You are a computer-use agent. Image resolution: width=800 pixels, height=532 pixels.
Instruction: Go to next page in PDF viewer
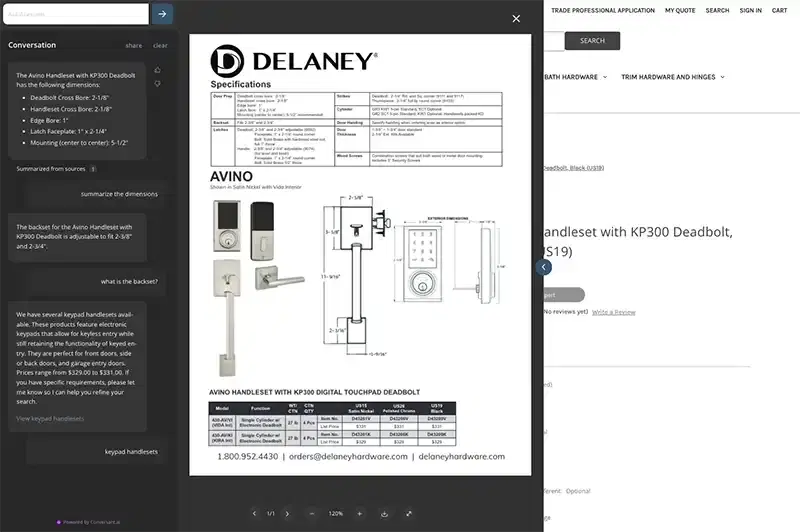click(287, 514)
